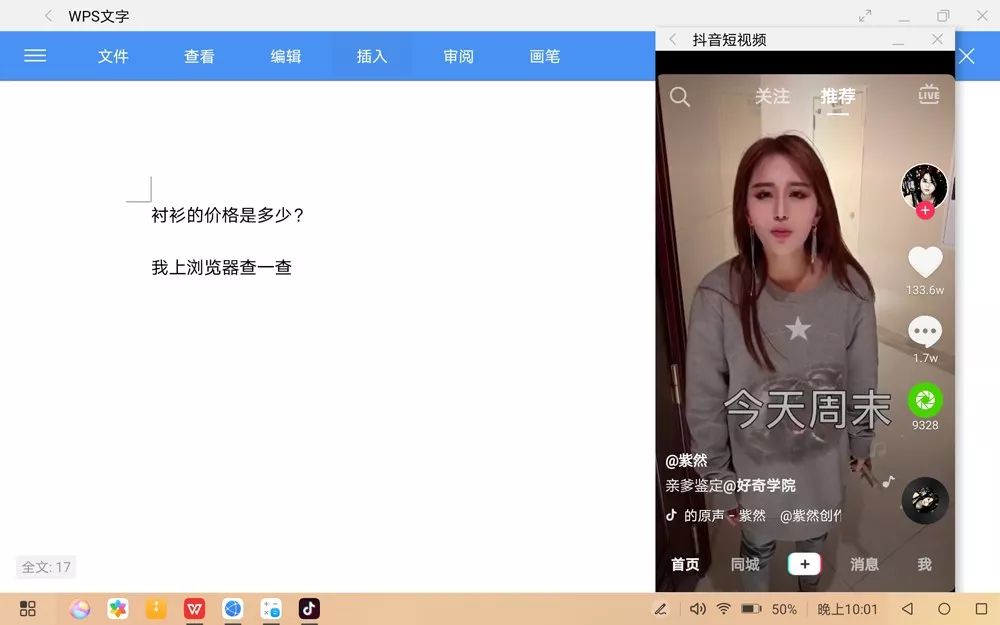1000x625 pixels.
Task: Click the 今天周末 video caption overlay
Action: click(807, 409)
